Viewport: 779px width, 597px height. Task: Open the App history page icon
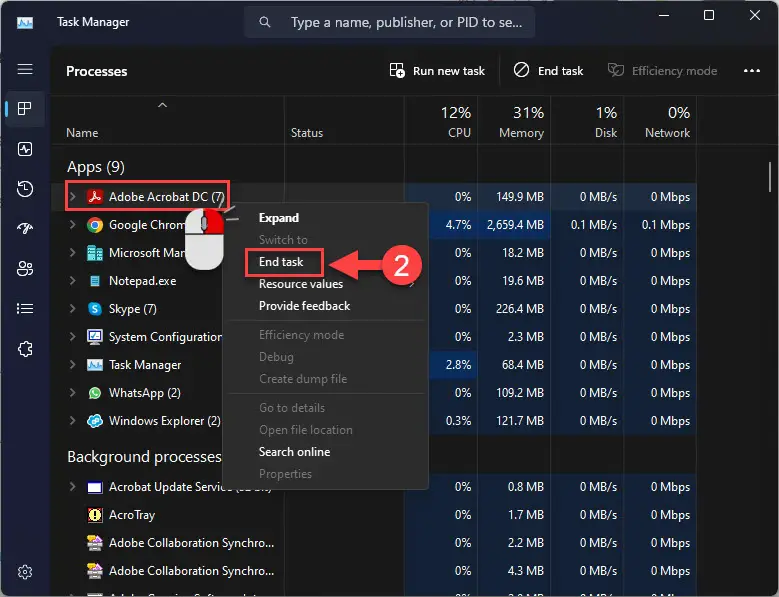[x=25, y=189]
